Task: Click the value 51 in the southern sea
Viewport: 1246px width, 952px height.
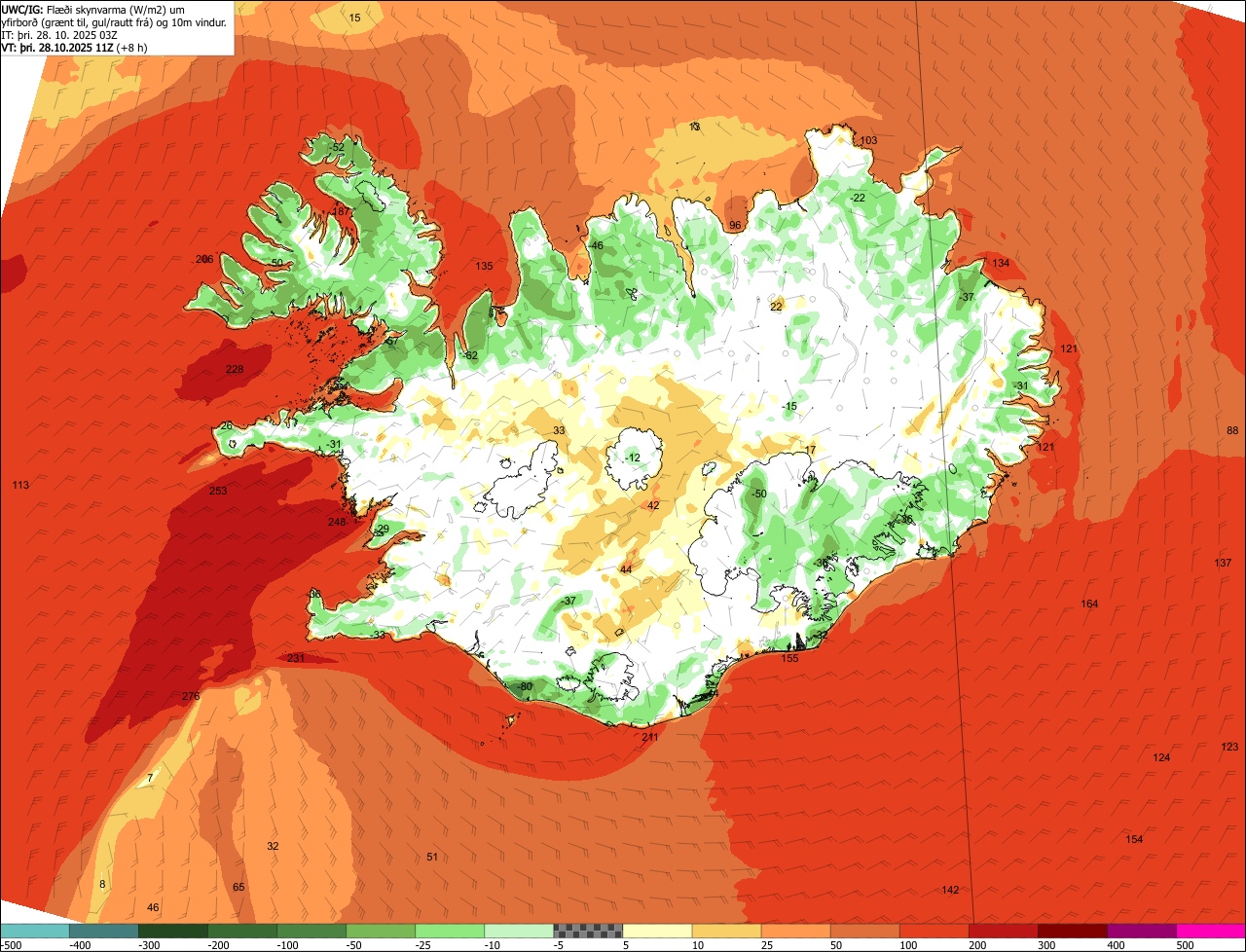Action: [432, 857]
